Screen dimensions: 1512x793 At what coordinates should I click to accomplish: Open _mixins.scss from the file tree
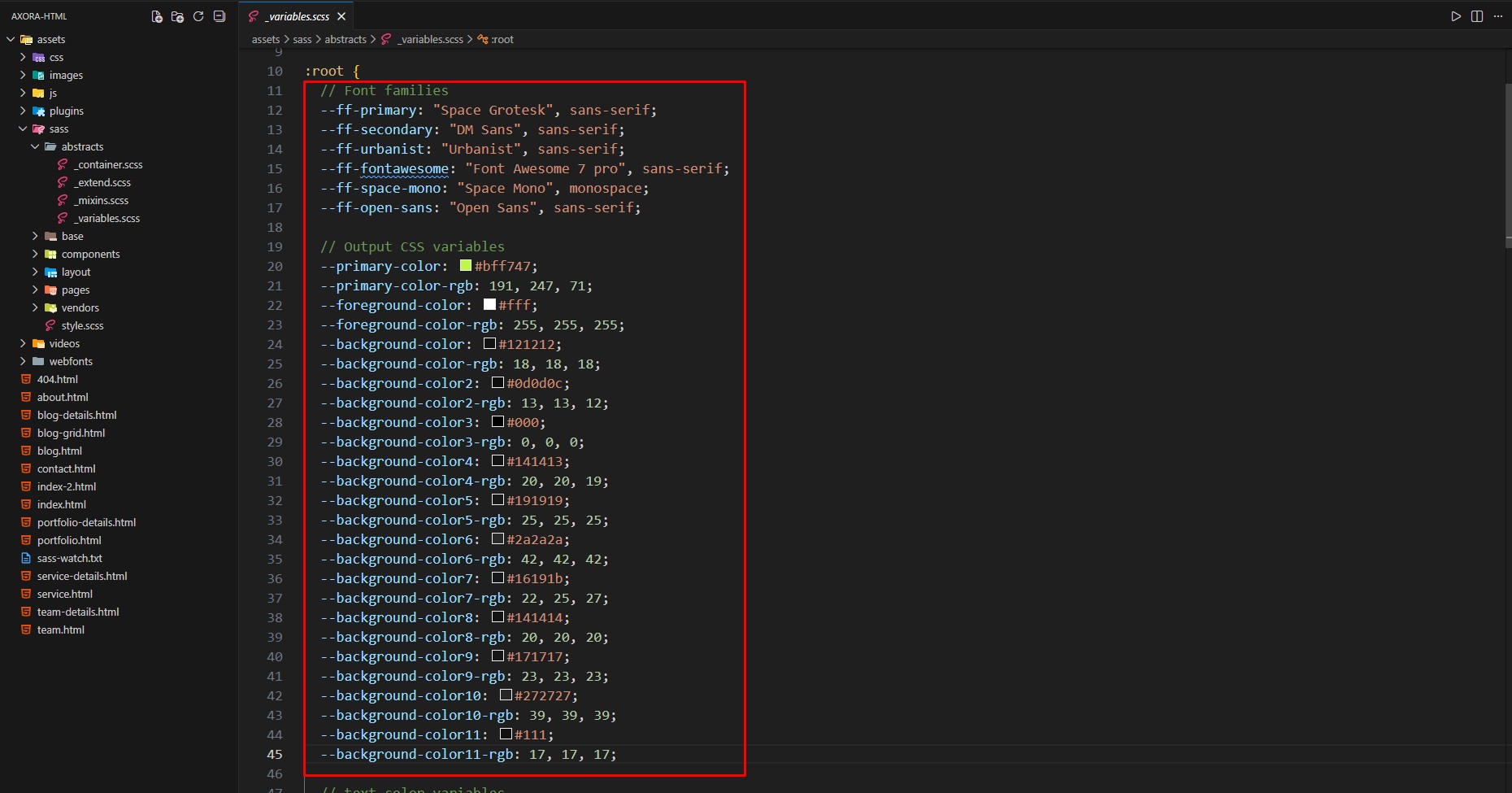(x=102, y=200)
